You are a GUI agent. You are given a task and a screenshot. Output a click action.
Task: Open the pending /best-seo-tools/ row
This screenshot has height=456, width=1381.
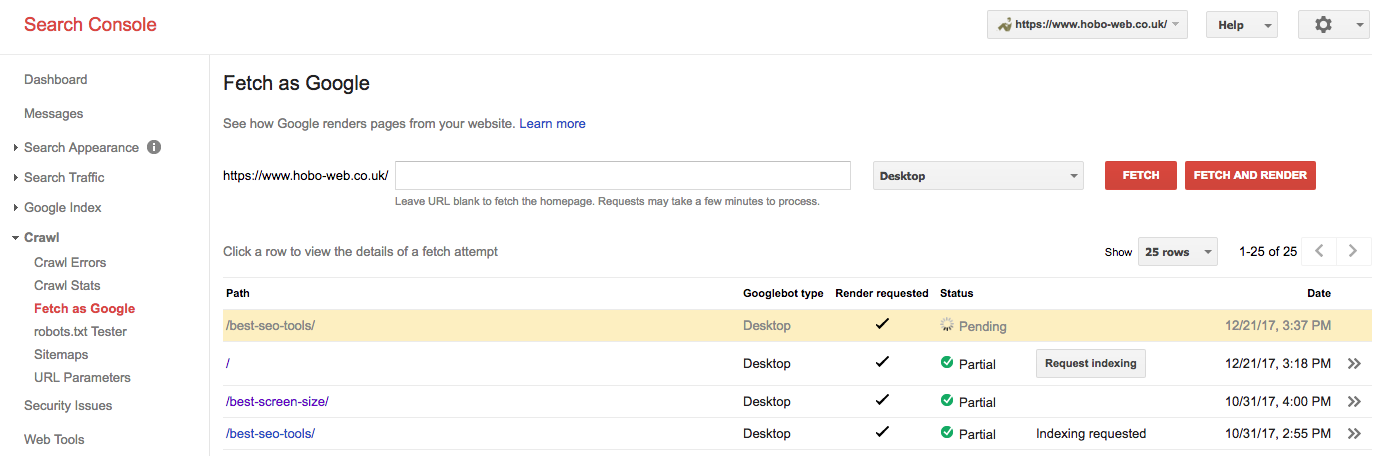point(797,326)
